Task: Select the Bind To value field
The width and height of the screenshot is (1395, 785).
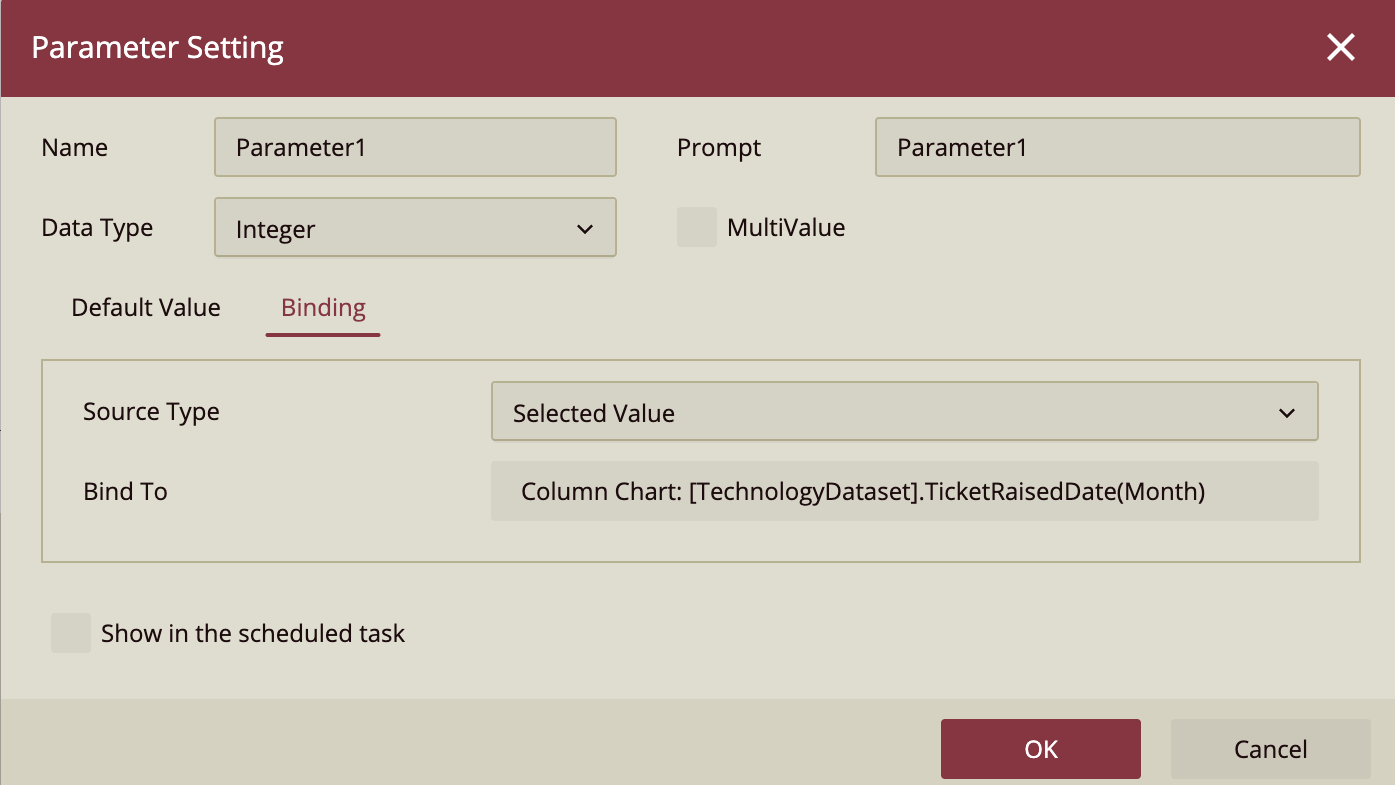Action: [905, 491]
